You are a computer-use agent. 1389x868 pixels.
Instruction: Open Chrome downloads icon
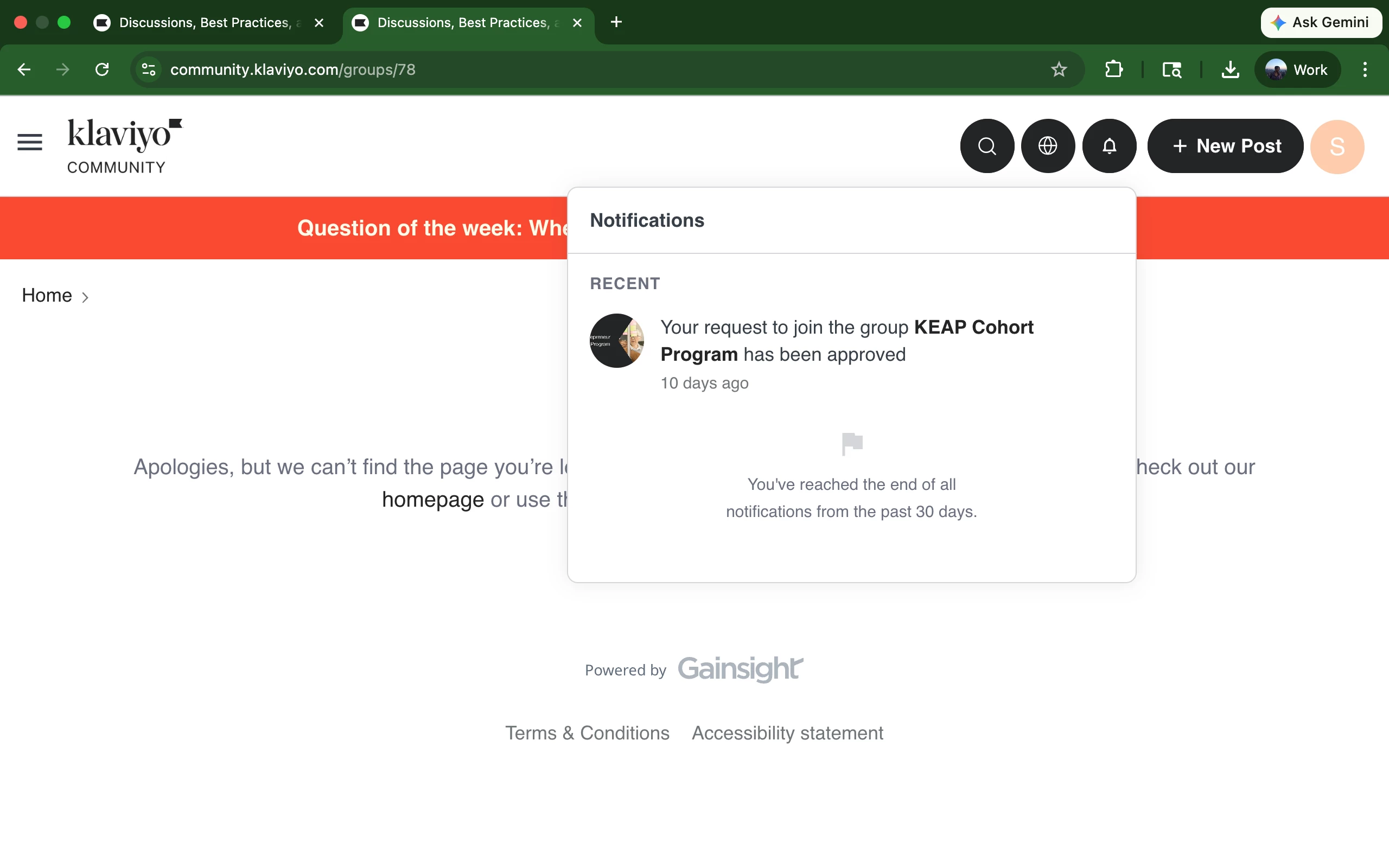(1230, 69)
